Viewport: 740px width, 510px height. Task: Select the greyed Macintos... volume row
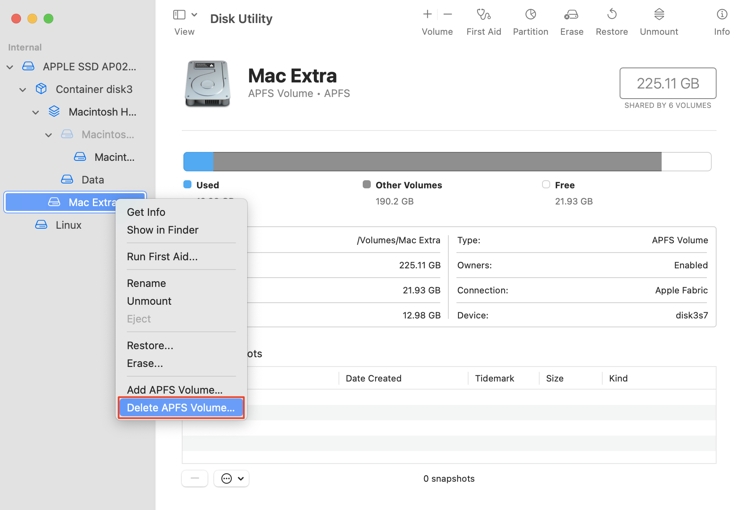(108, 134)
